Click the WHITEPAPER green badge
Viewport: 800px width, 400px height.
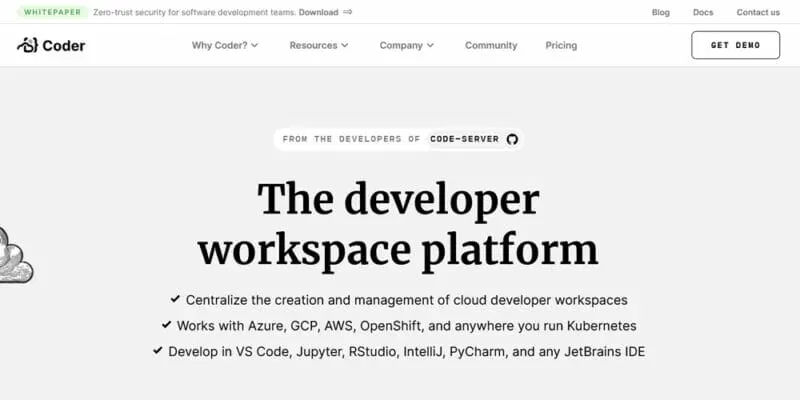[x=53, y=12]
